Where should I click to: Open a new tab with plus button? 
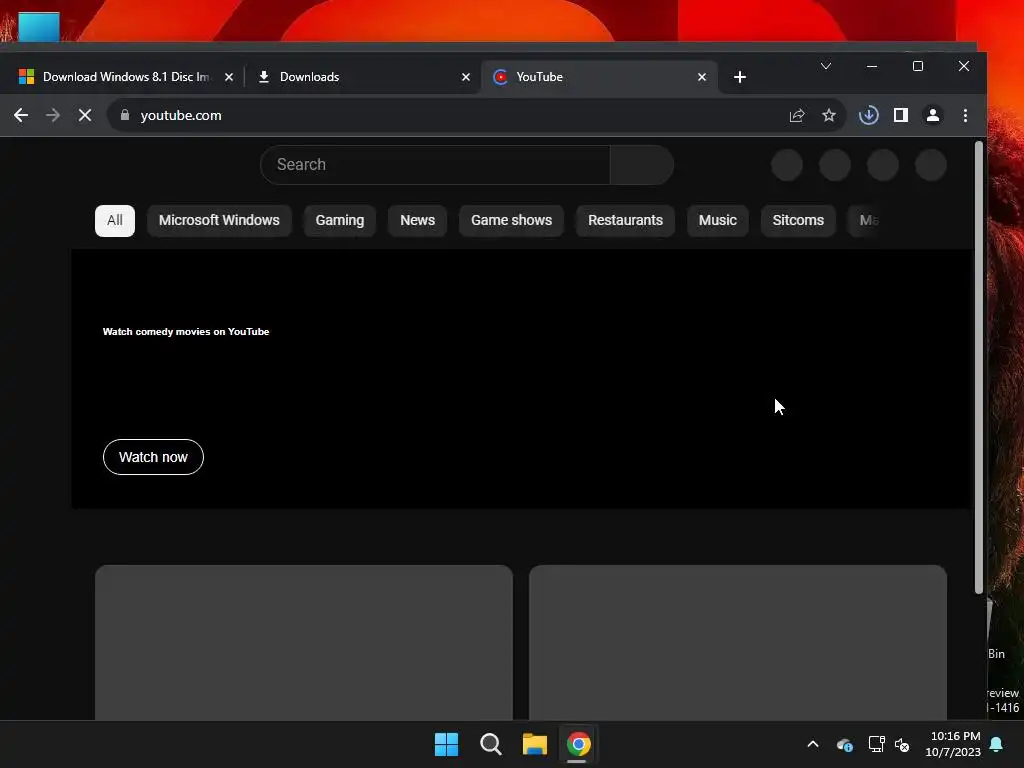740,77
